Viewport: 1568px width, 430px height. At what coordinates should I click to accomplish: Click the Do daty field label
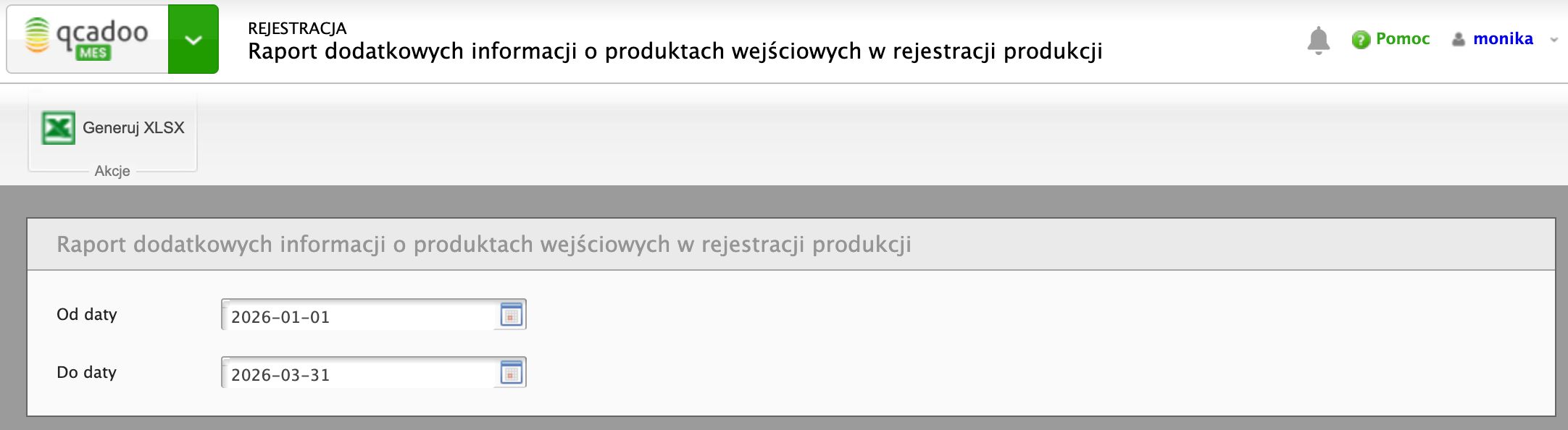(x=87, y=372)
